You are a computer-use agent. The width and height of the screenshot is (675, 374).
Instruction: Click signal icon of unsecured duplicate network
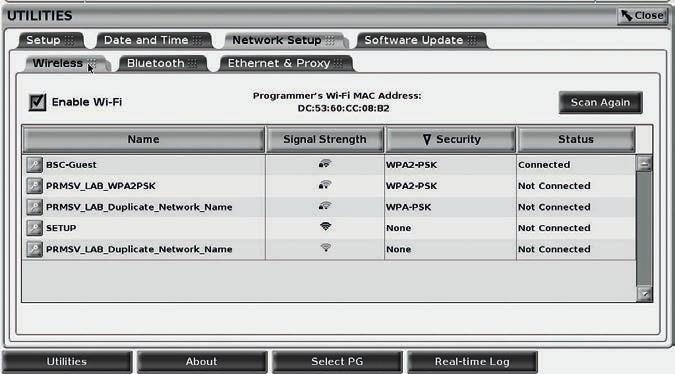[x=325, y=247]
